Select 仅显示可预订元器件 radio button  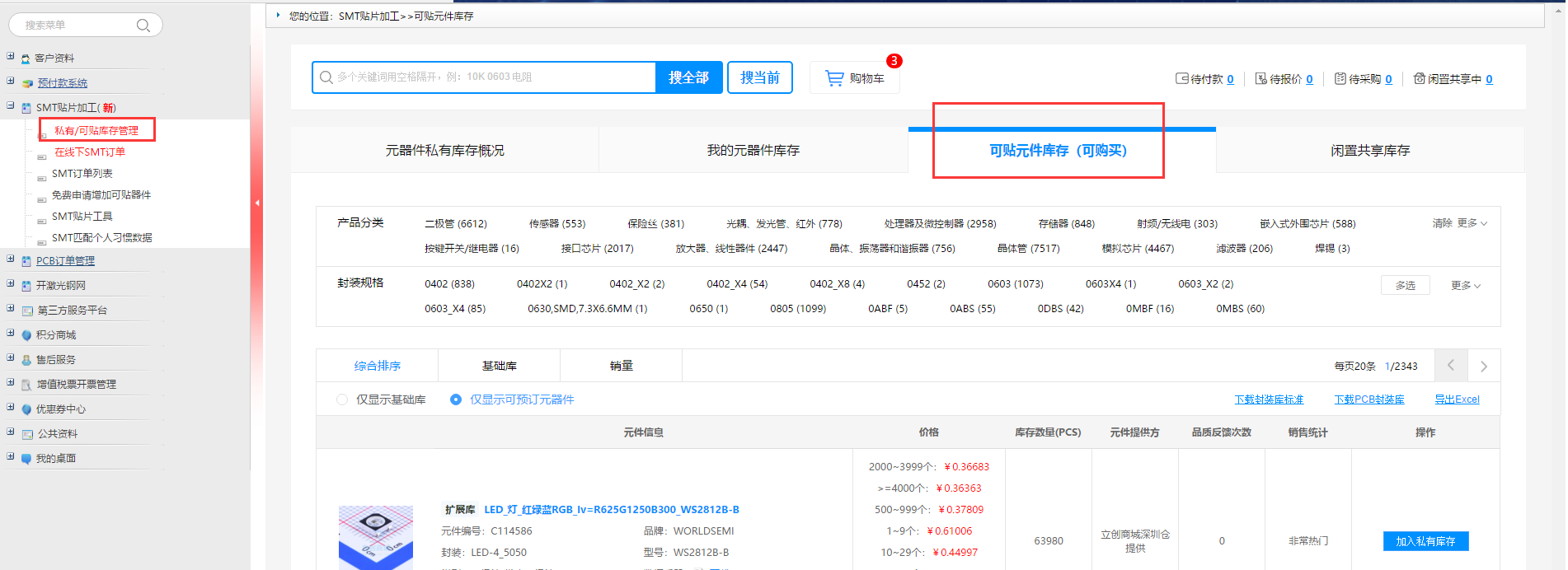coord(456,399)
